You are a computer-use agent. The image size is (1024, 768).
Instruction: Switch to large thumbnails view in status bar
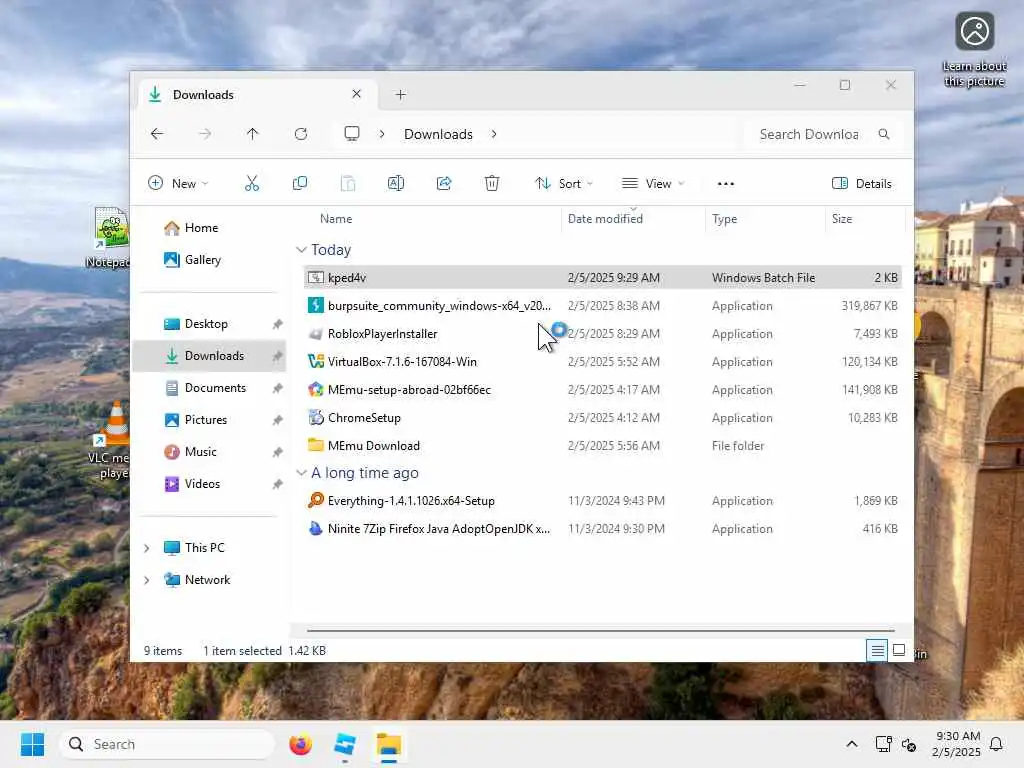coord(899,650)
